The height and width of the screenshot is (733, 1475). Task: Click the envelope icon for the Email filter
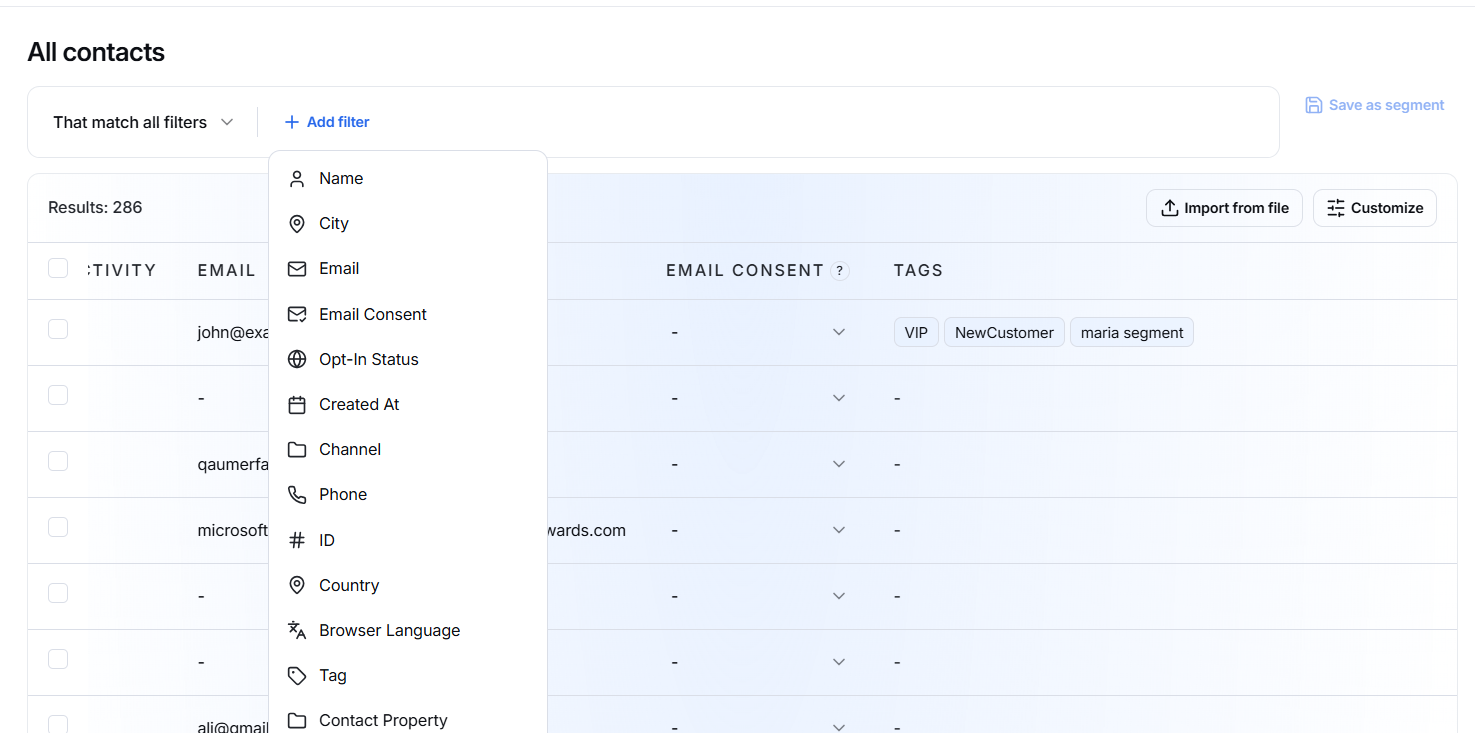click(x=297, y=269)
